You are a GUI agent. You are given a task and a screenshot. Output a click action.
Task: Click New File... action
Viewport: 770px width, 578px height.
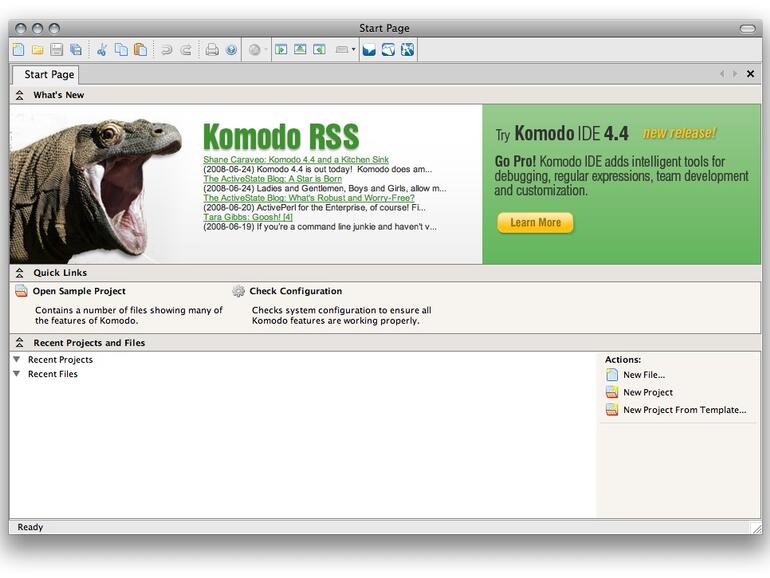pos(644,375)
